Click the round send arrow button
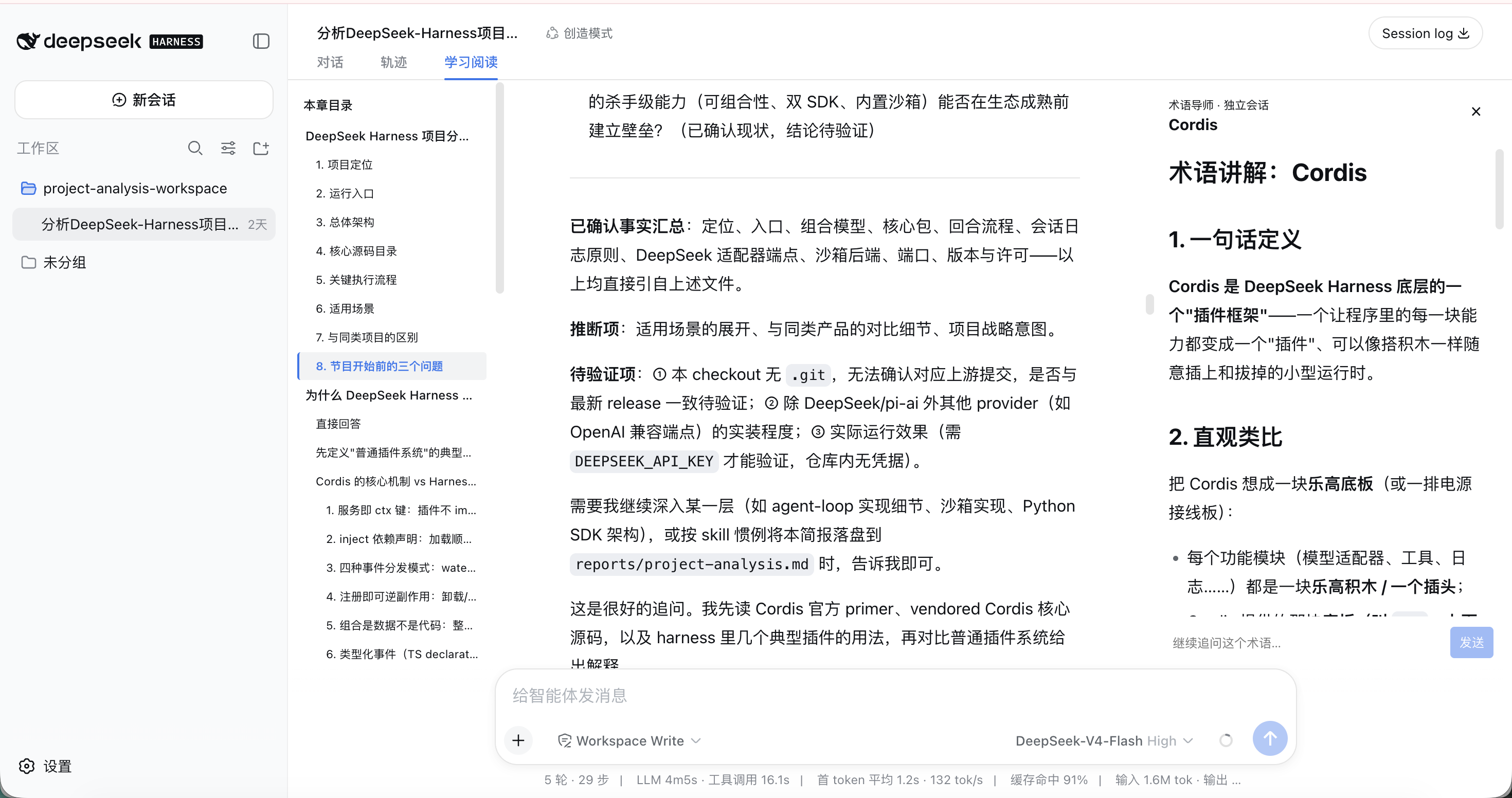 [x=1270, y=738]
